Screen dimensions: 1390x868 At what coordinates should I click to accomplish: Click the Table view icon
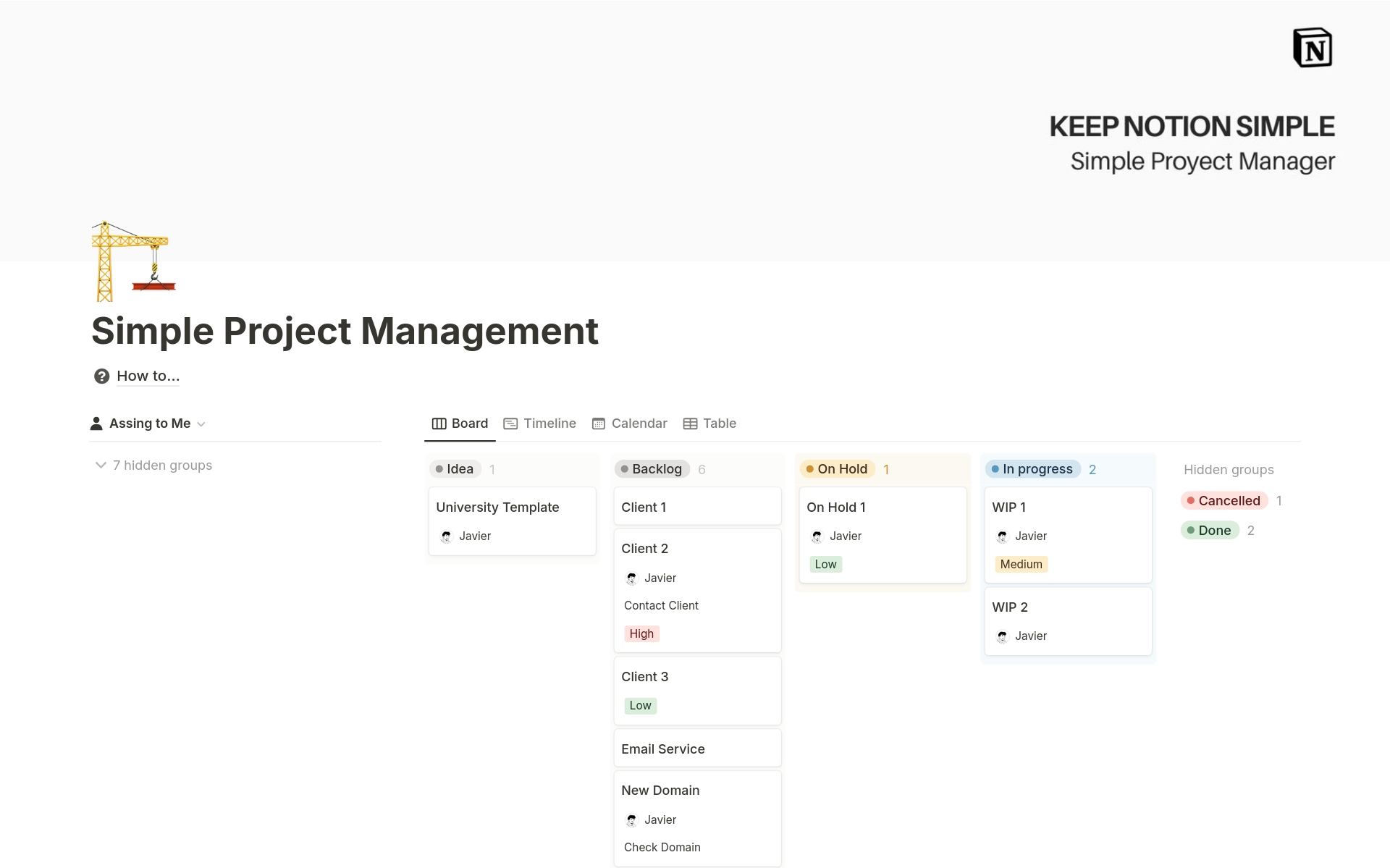pyautogui.click(x=691, y=424)
